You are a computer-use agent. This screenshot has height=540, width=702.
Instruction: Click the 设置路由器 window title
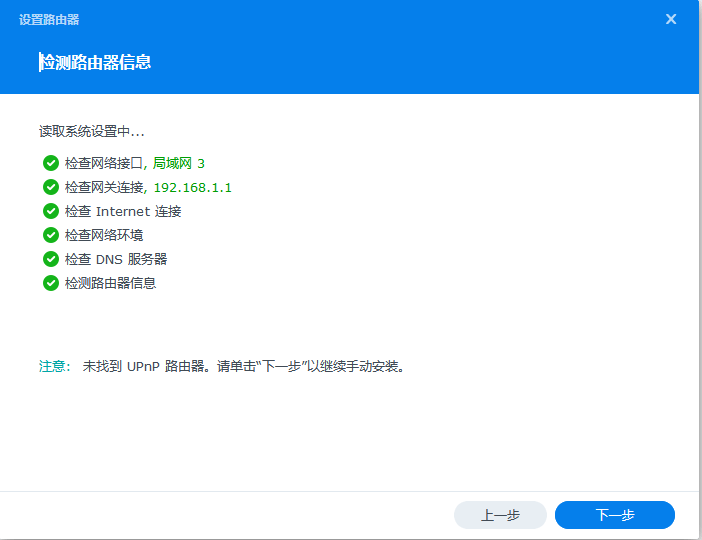click(x=50, y=19)
